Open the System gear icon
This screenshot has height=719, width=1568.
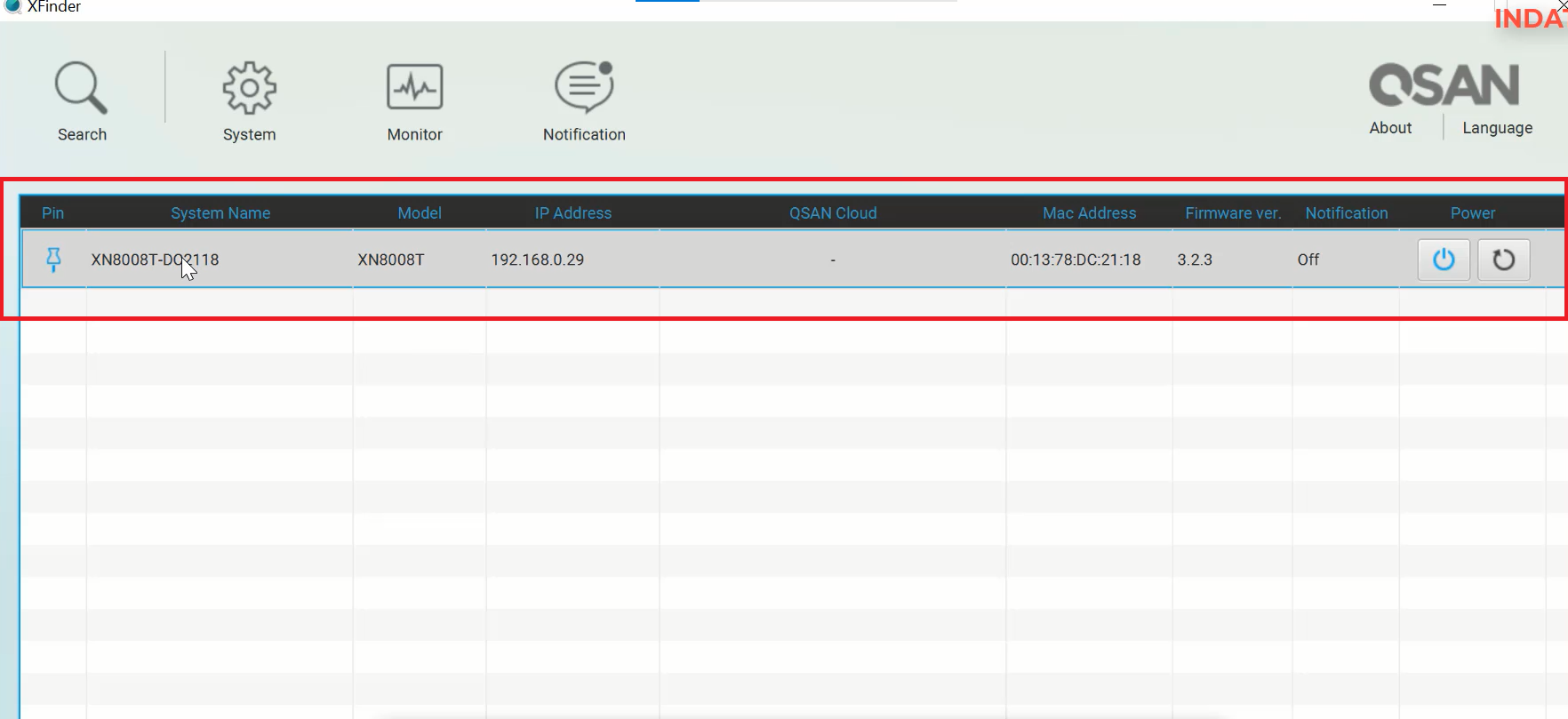click(x=249, y=88)
